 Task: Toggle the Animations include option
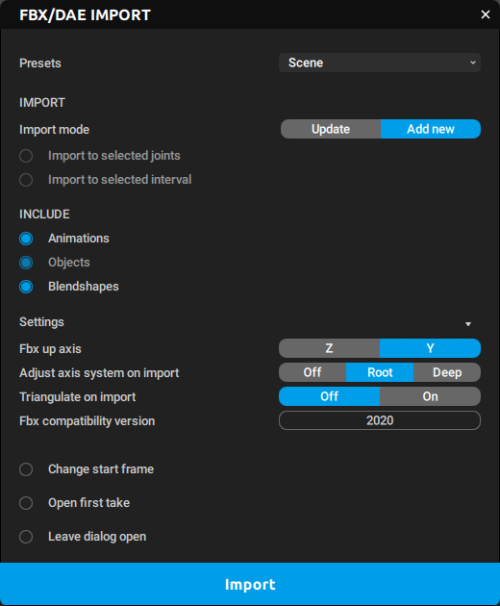[26, 239]
